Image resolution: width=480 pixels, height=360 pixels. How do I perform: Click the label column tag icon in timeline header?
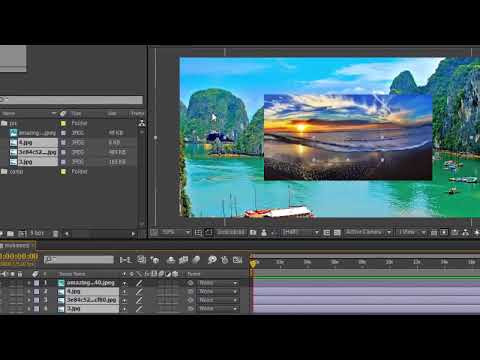coord(35,274)
